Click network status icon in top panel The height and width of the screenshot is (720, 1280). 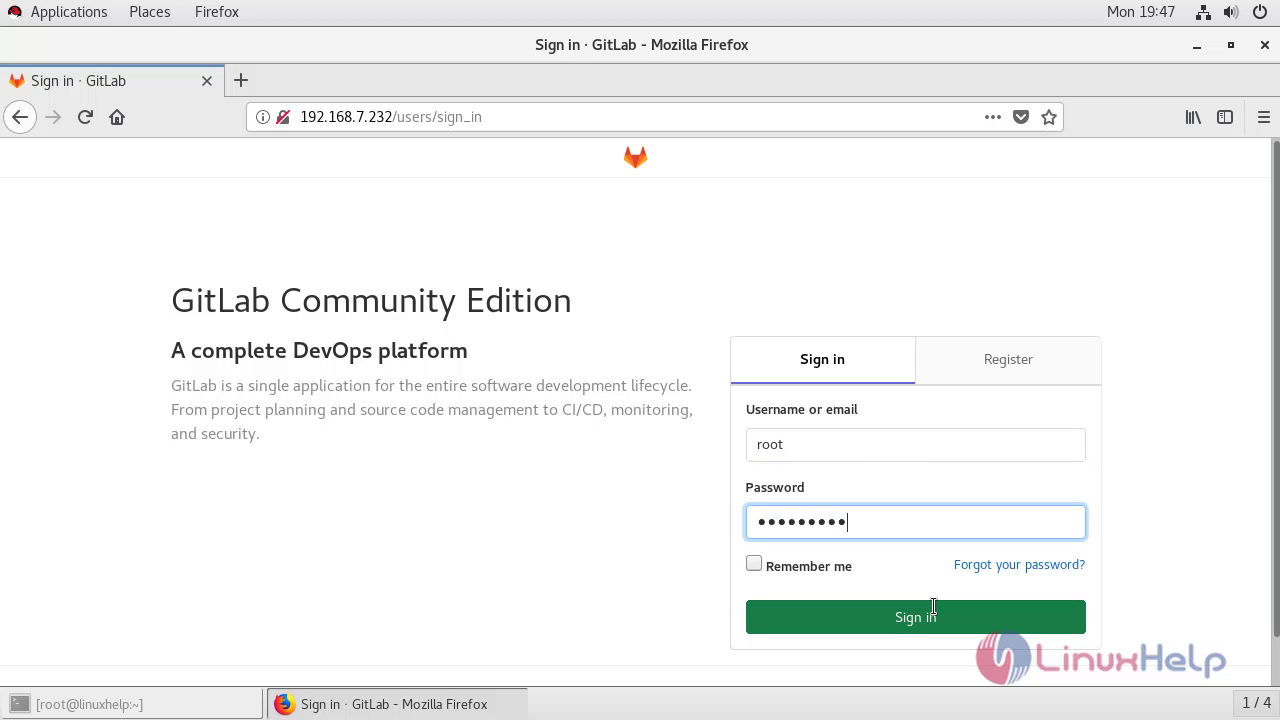pos(1203,12)
